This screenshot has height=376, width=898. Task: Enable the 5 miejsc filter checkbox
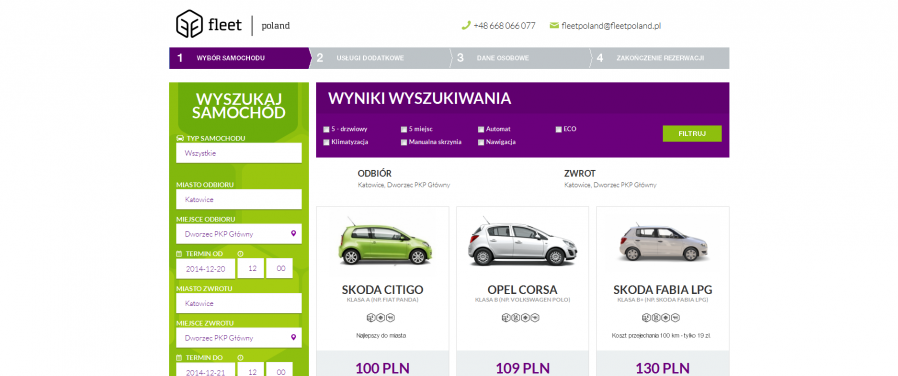tap(404, 129)
